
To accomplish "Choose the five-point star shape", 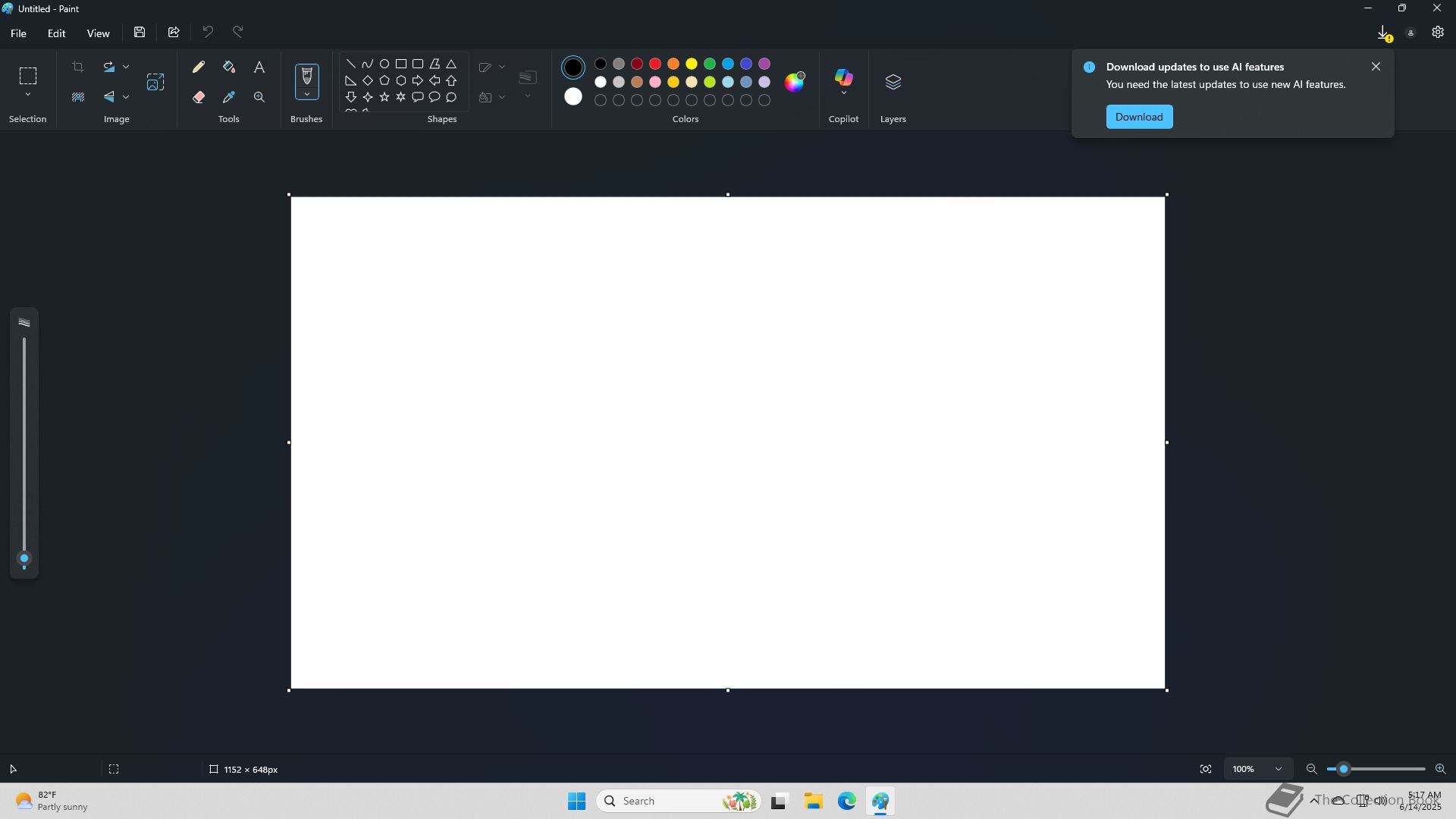I will [384, 97].
